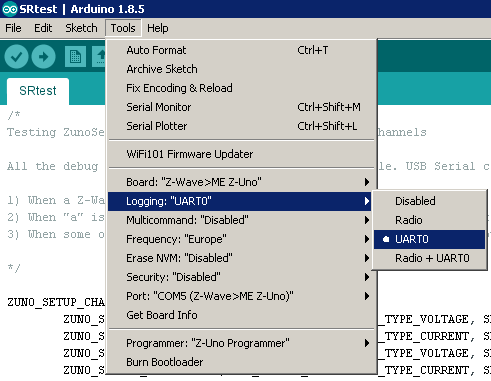This screenshot has width=491, height=381.
Task: Click the Upload arrow icon
Action: [43, 57]
